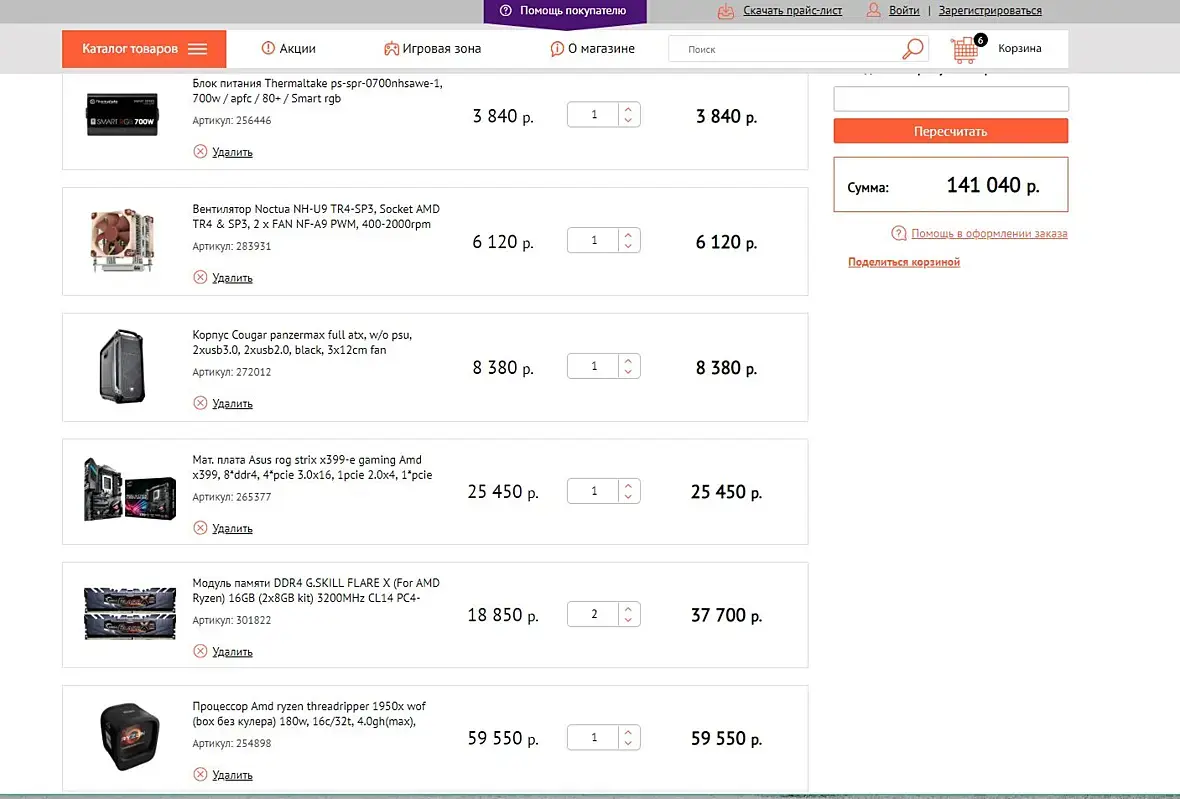Click delete X icon for Thermaltake power supply

(200, 151)
